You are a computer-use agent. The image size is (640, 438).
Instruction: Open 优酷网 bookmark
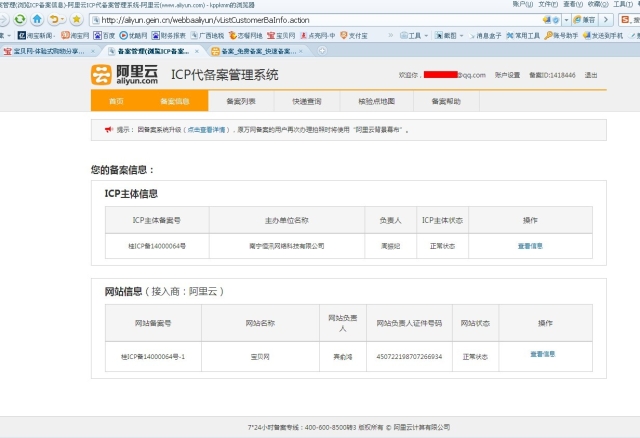[133, 36]
